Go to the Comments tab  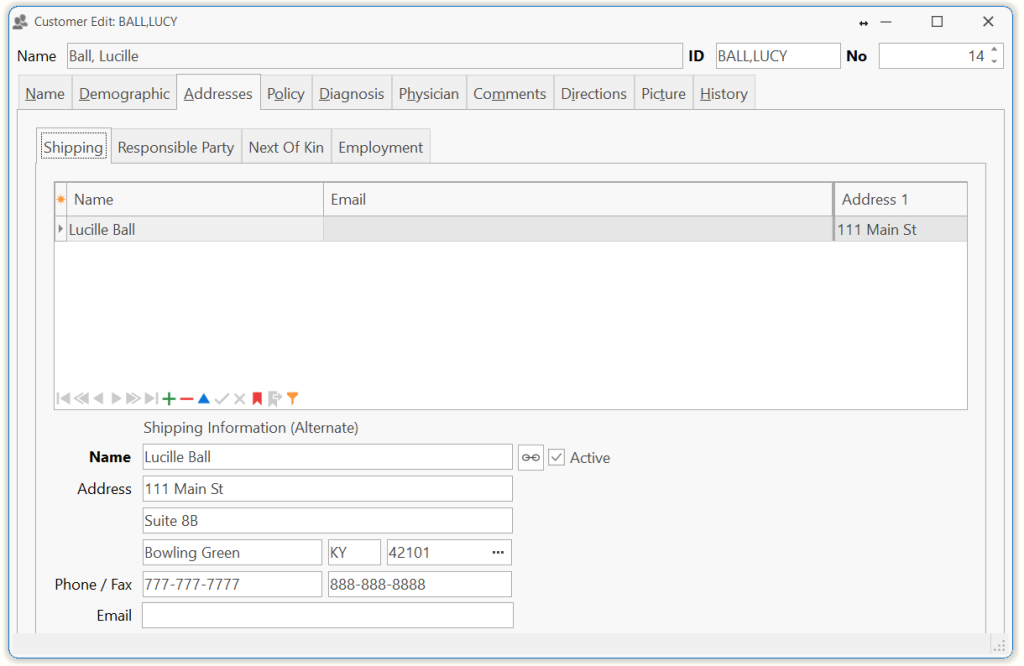[x=509, y=94]
